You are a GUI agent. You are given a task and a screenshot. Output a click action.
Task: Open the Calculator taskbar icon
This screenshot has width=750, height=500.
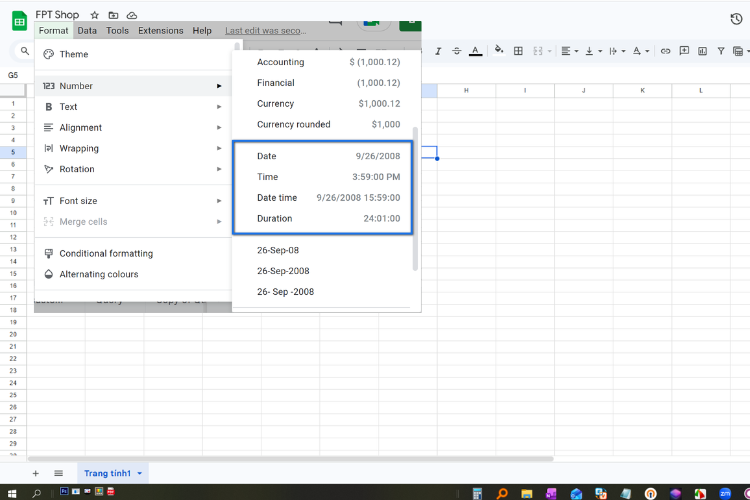(x=477, y=493)
